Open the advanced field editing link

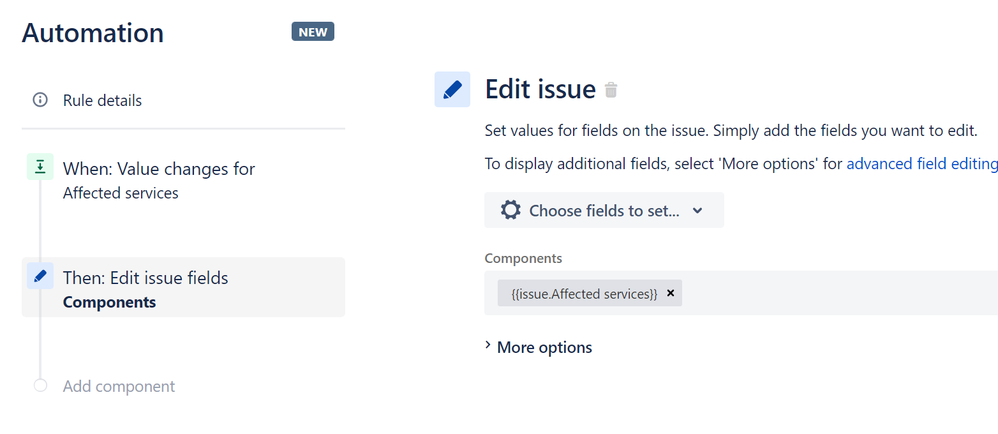(922, 164)
